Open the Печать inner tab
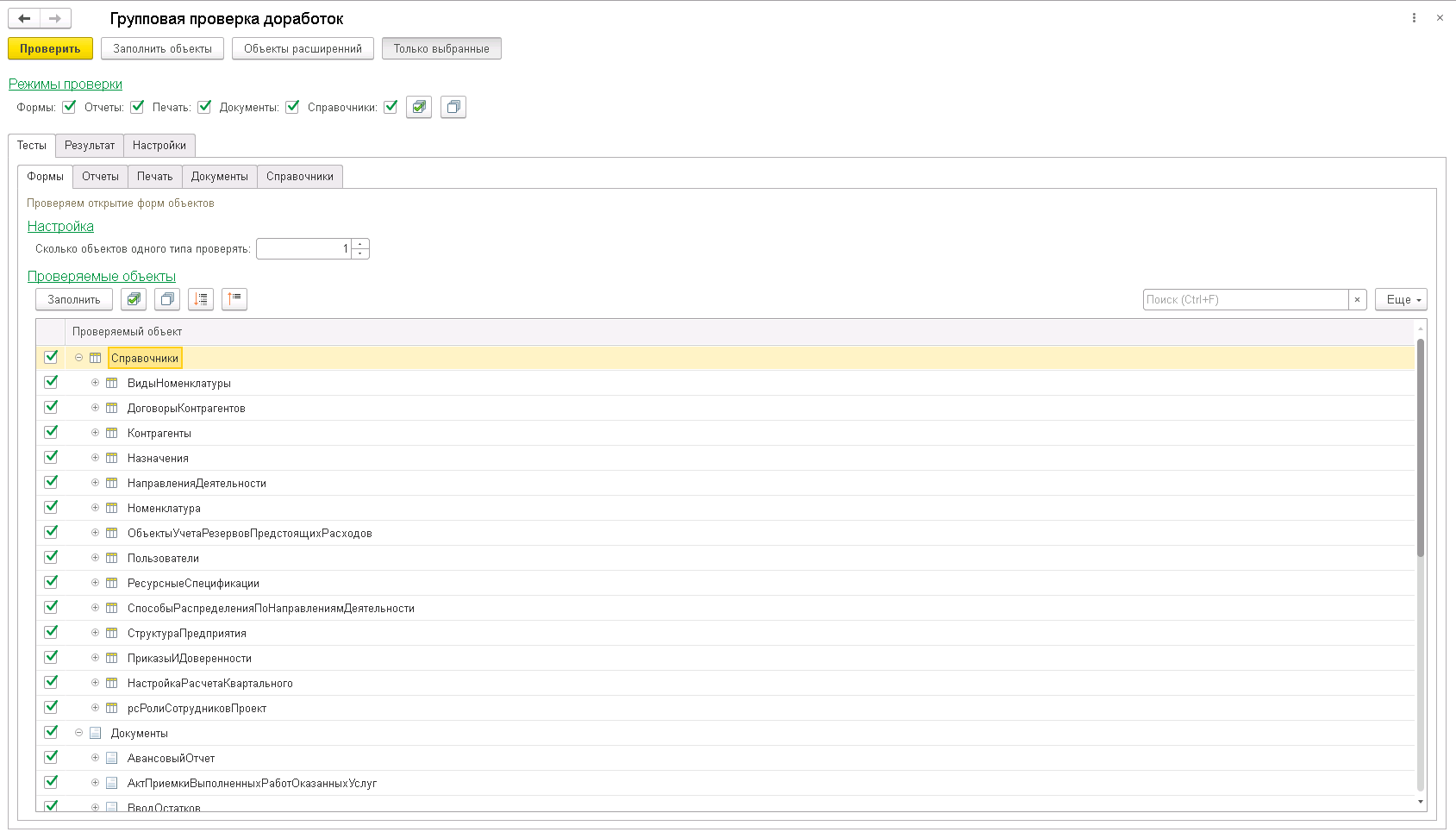 [x=155, y=177]
